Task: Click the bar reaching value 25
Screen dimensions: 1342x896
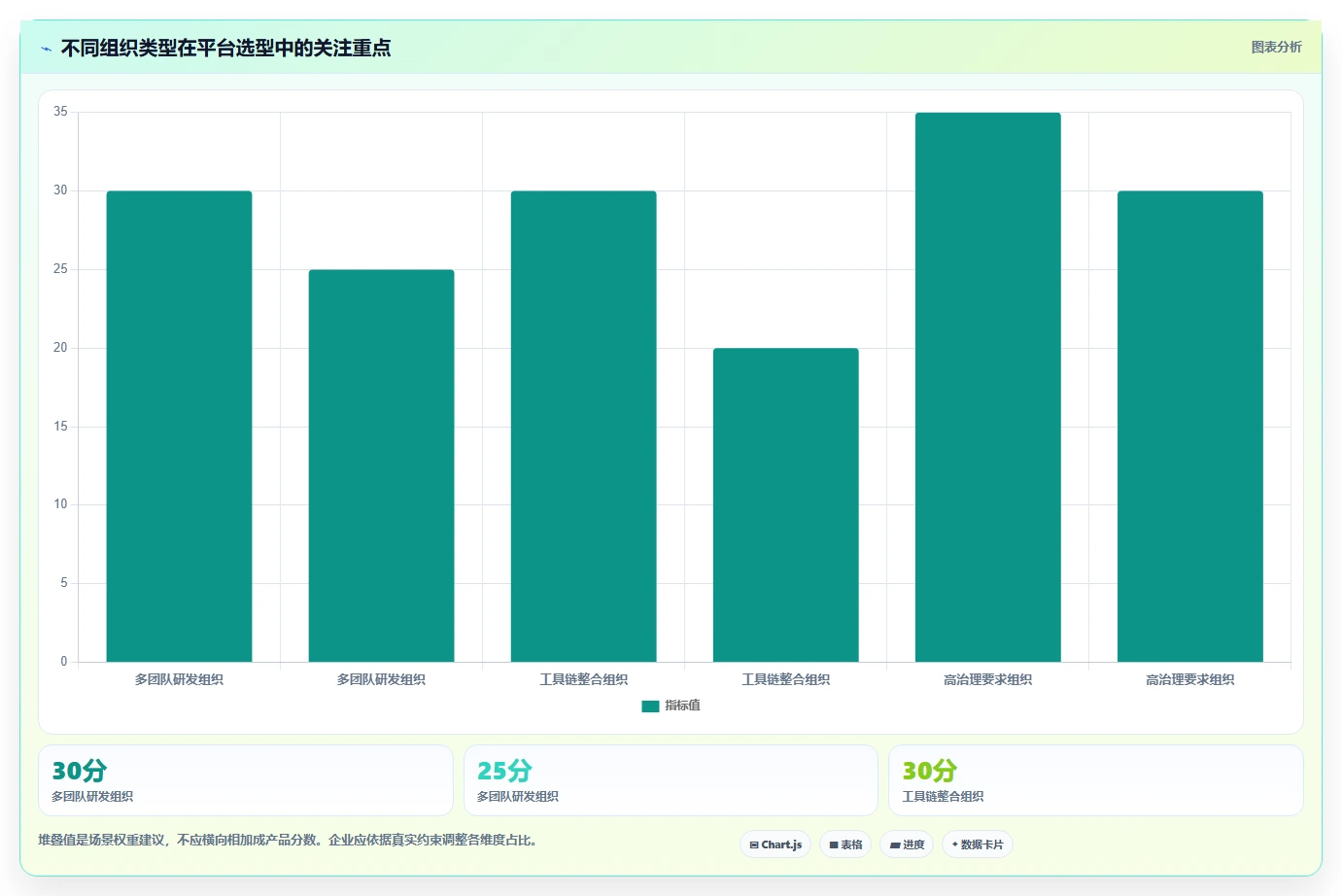Action: [x=381, y=465]
